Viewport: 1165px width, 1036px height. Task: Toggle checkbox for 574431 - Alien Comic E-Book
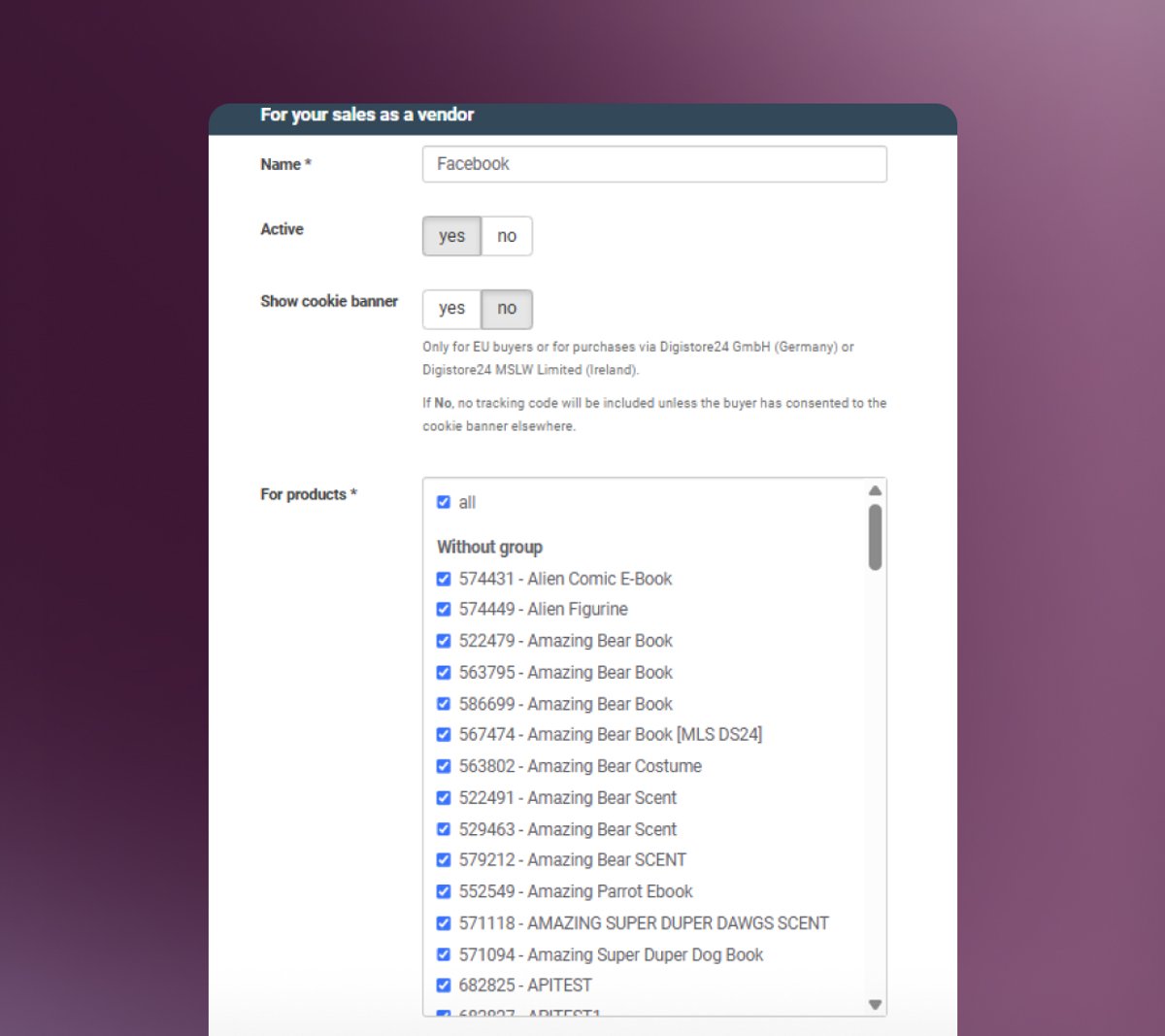(444, 579)
